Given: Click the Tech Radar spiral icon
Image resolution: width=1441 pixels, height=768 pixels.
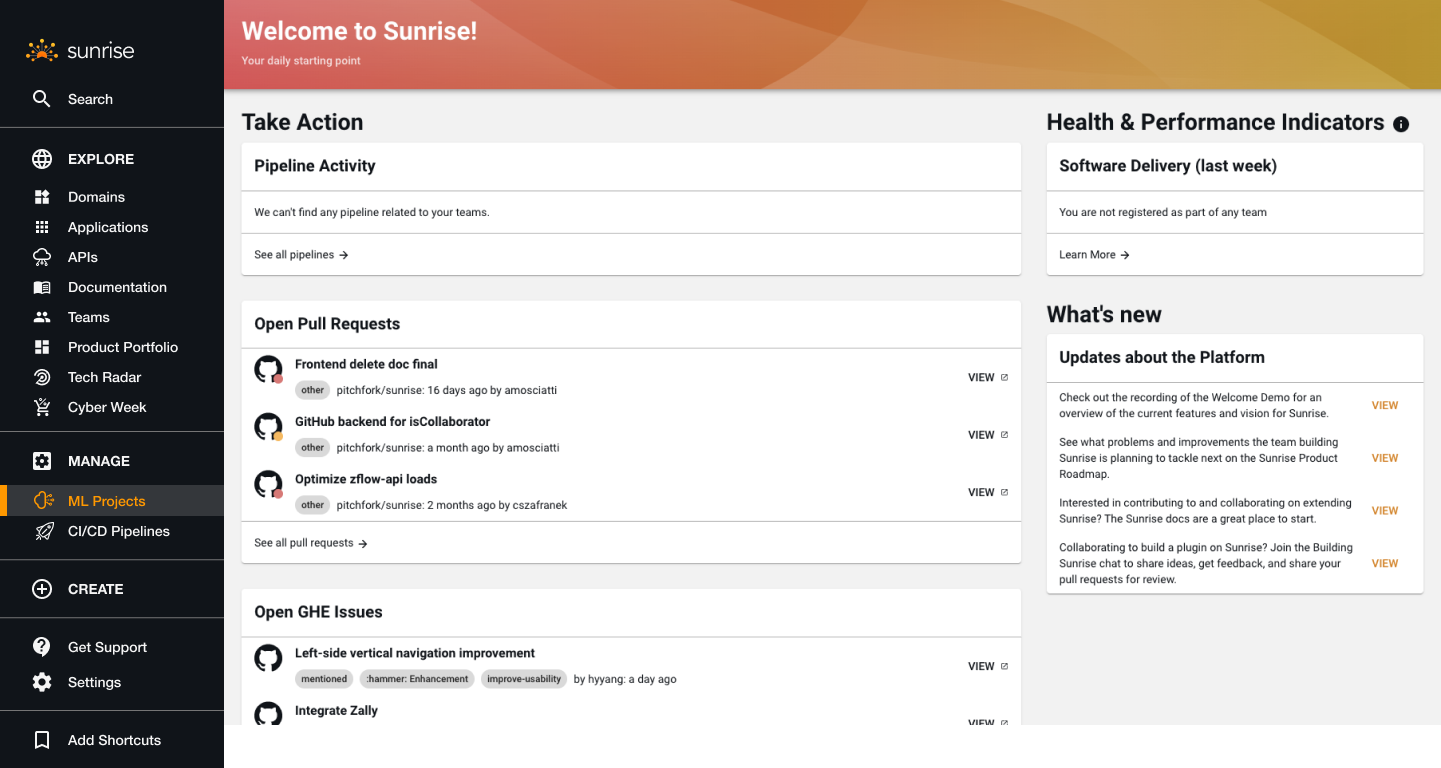Looking at the screenshot, I should pyautogui.click(x=42, y=377).
